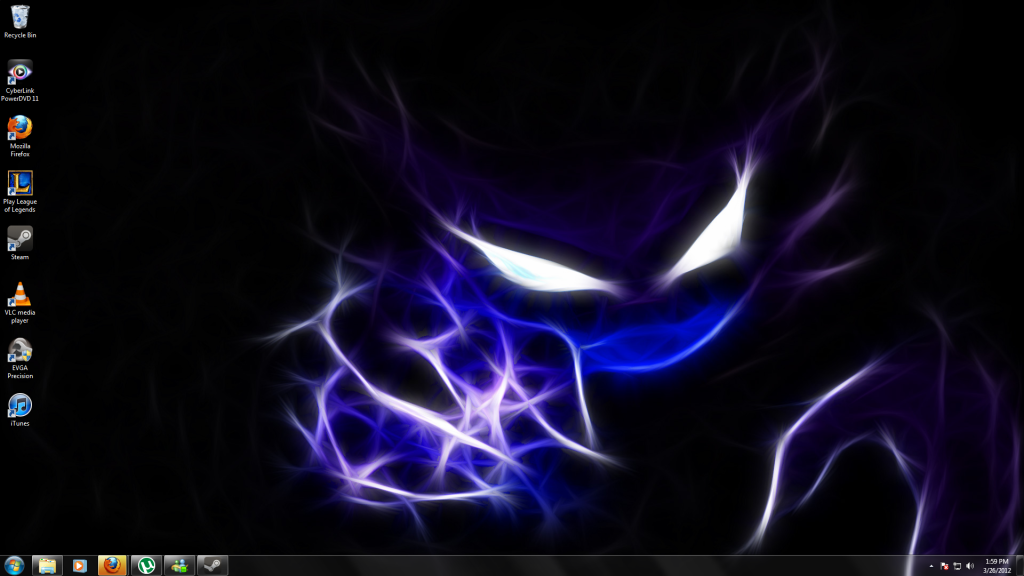
Task: Open uTorrent from the taskbar
Action: coord(146,566)
